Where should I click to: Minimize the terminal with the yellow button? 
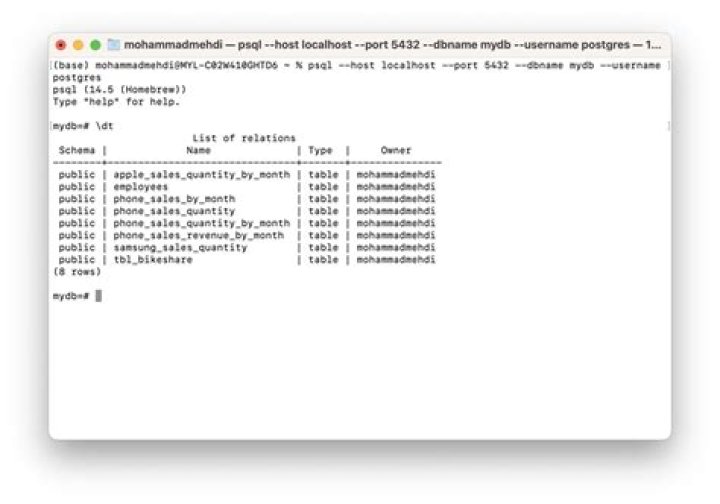(x=78, y=45)
